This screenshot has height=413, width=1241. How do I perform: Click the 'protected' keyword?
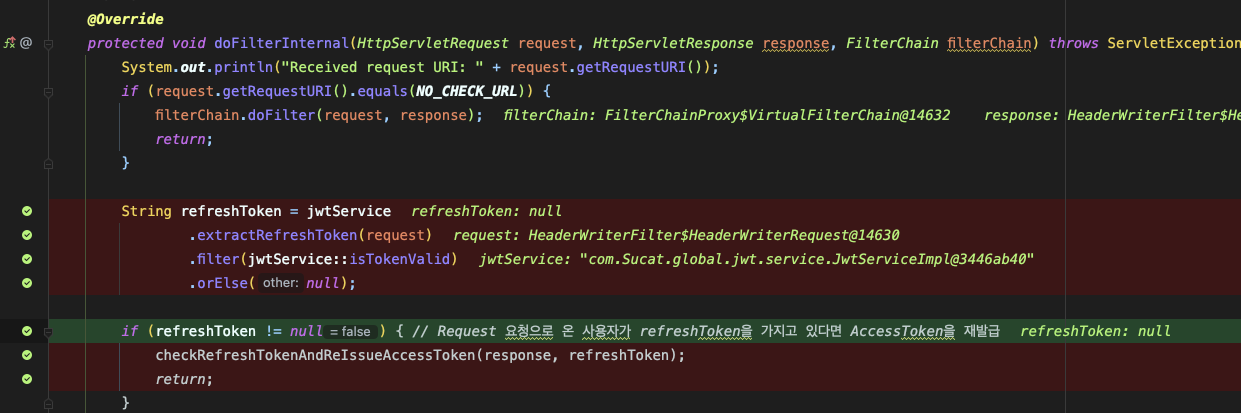click(x=125, y=43)
